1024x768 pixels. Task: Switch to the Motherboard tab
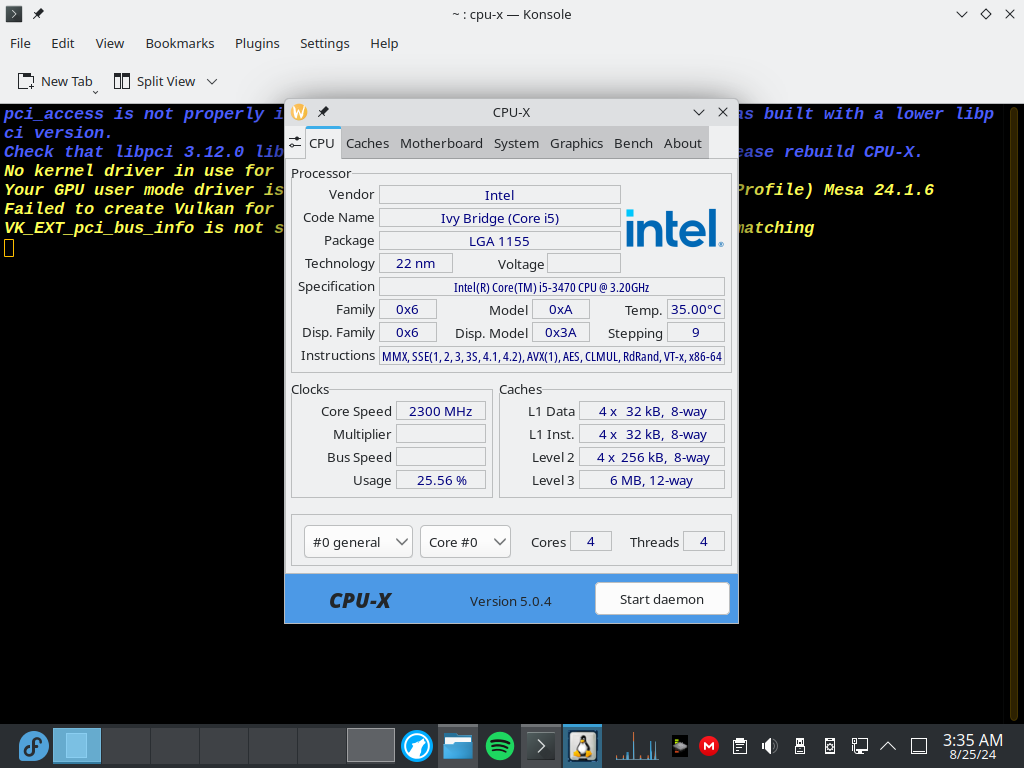(441, 143)
